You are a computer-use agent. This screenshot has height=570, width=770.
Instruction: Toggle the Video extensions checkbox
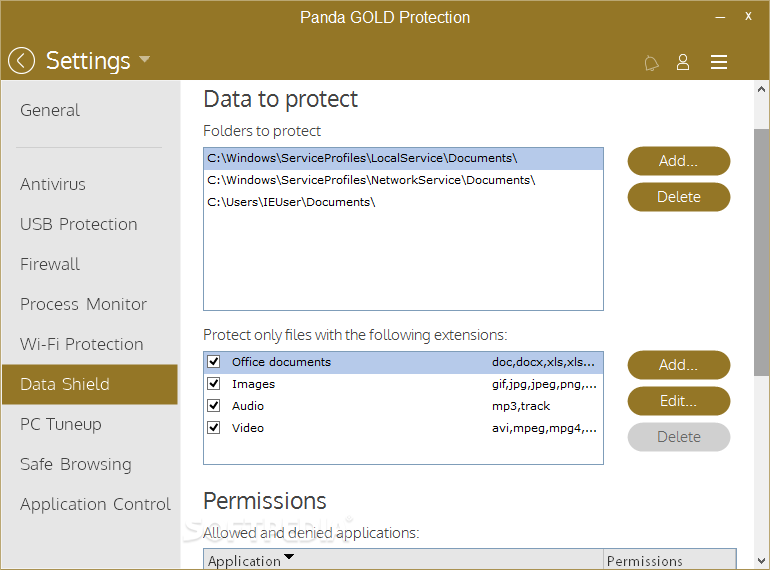(x=214, y=428)
